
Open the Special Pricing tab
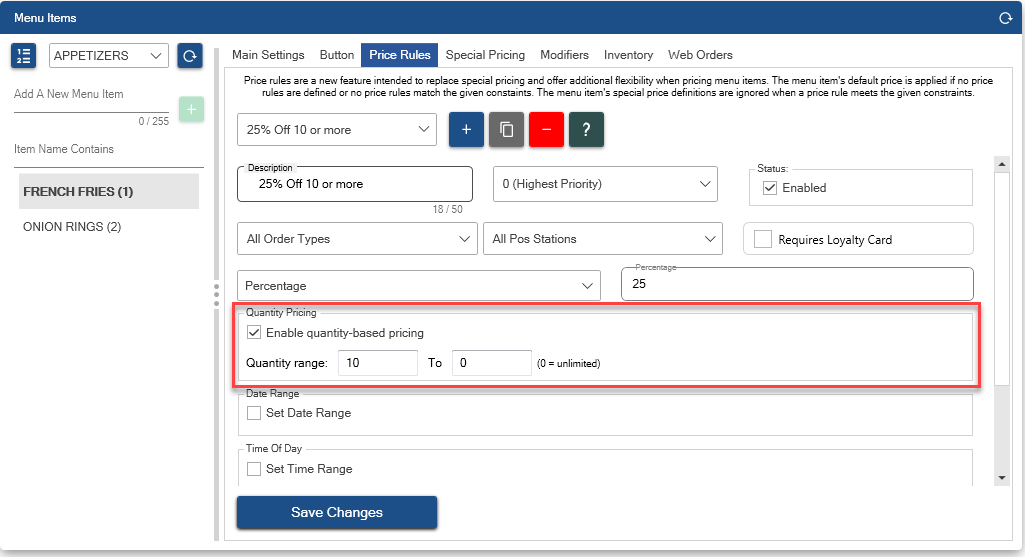tap(485, 55)
